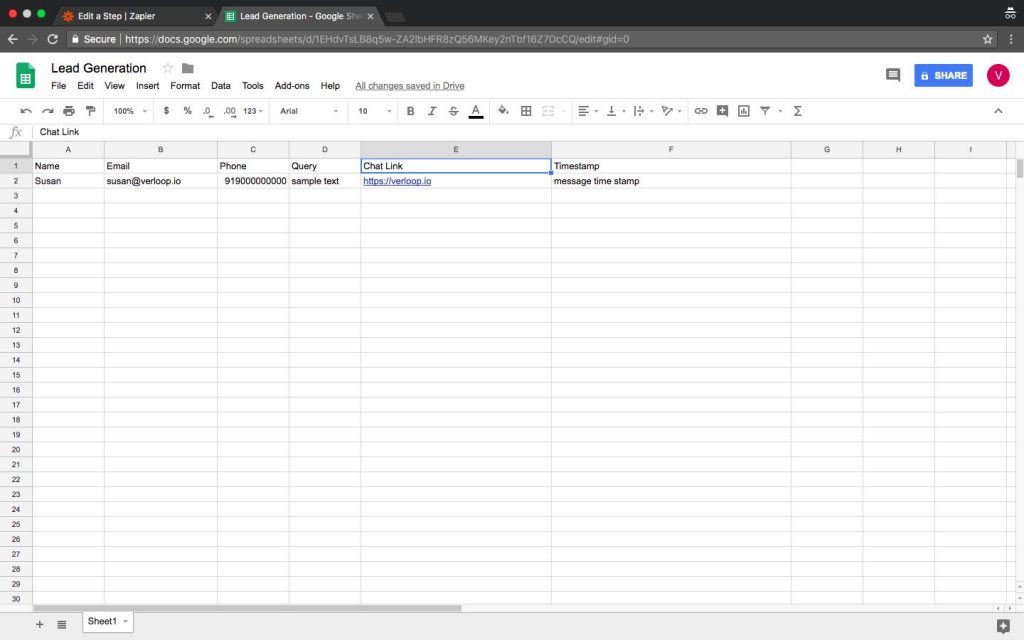The height and width of the screenshot is (640, 1024).
Task: Open the Data menu
Action: [221, 86]
